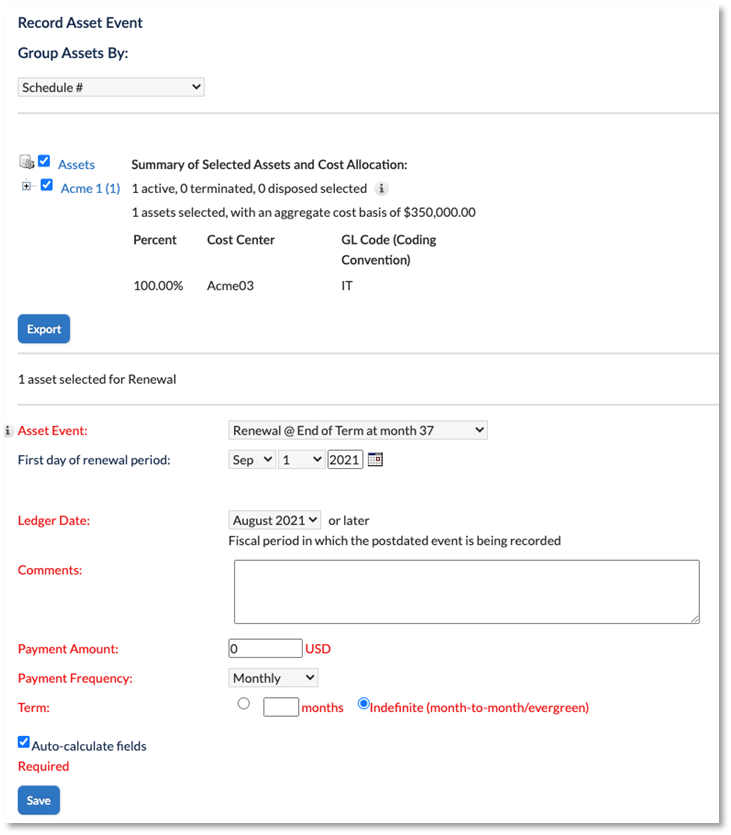Uncheck the Acme 1 (1) checkbox
Image resolution: width=731 pixels, height=835 pixels.
[x=47, y=185]
